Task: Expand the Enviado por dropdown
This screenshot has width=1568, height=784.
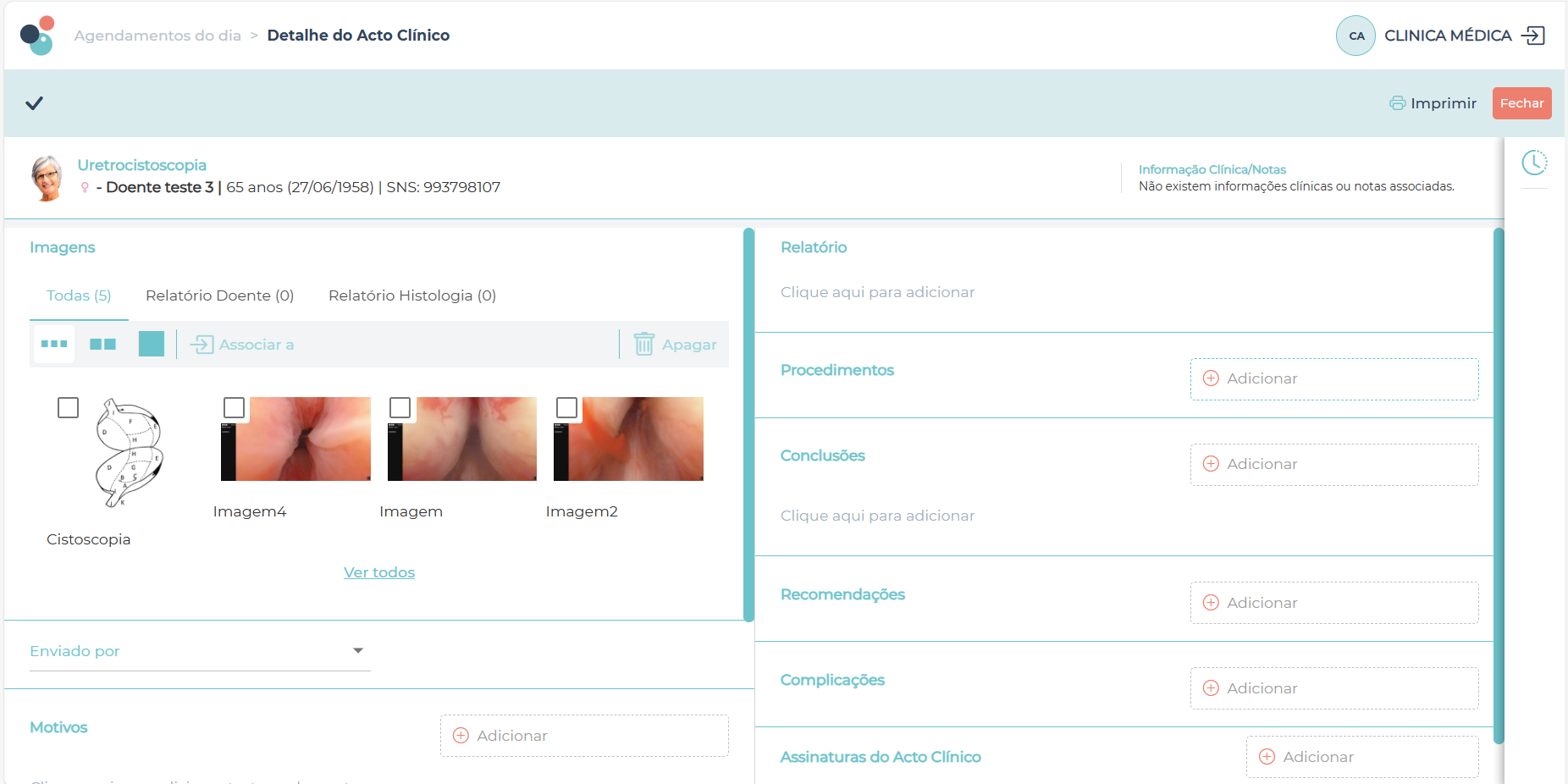Action: click(x=358, y=651)
